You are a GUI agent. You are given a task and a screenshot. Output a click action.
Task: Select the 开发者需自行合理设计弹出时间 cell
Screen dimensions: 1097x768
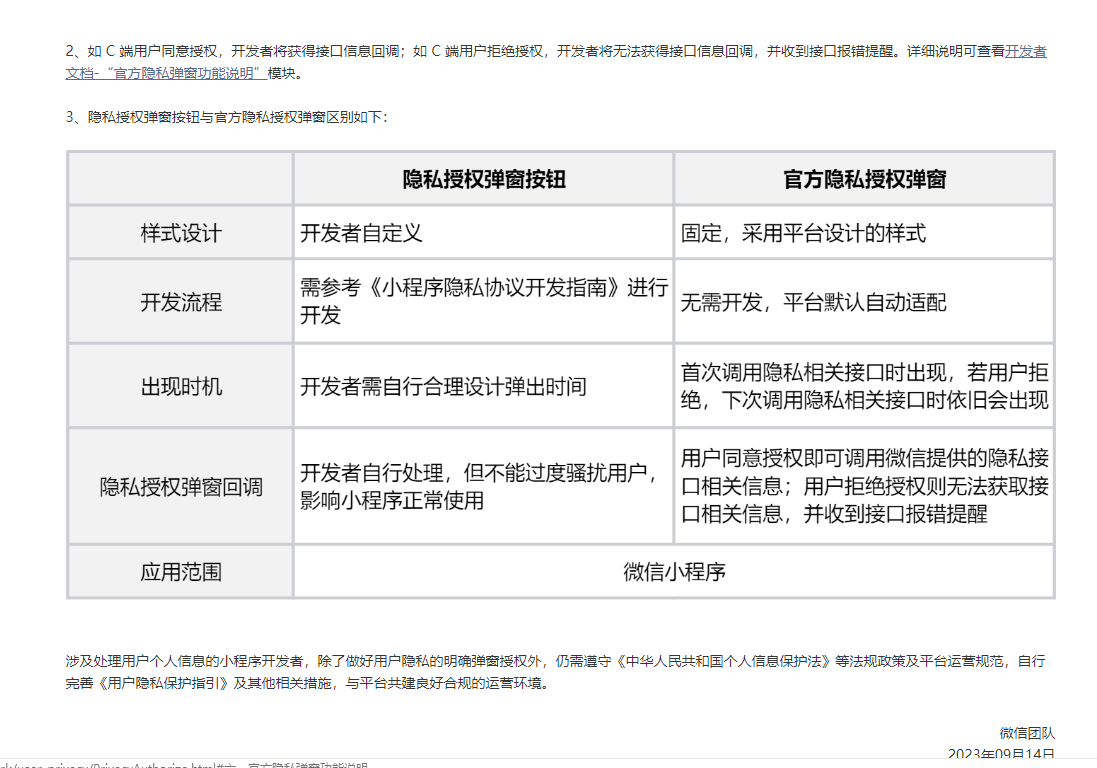(483, 386)
